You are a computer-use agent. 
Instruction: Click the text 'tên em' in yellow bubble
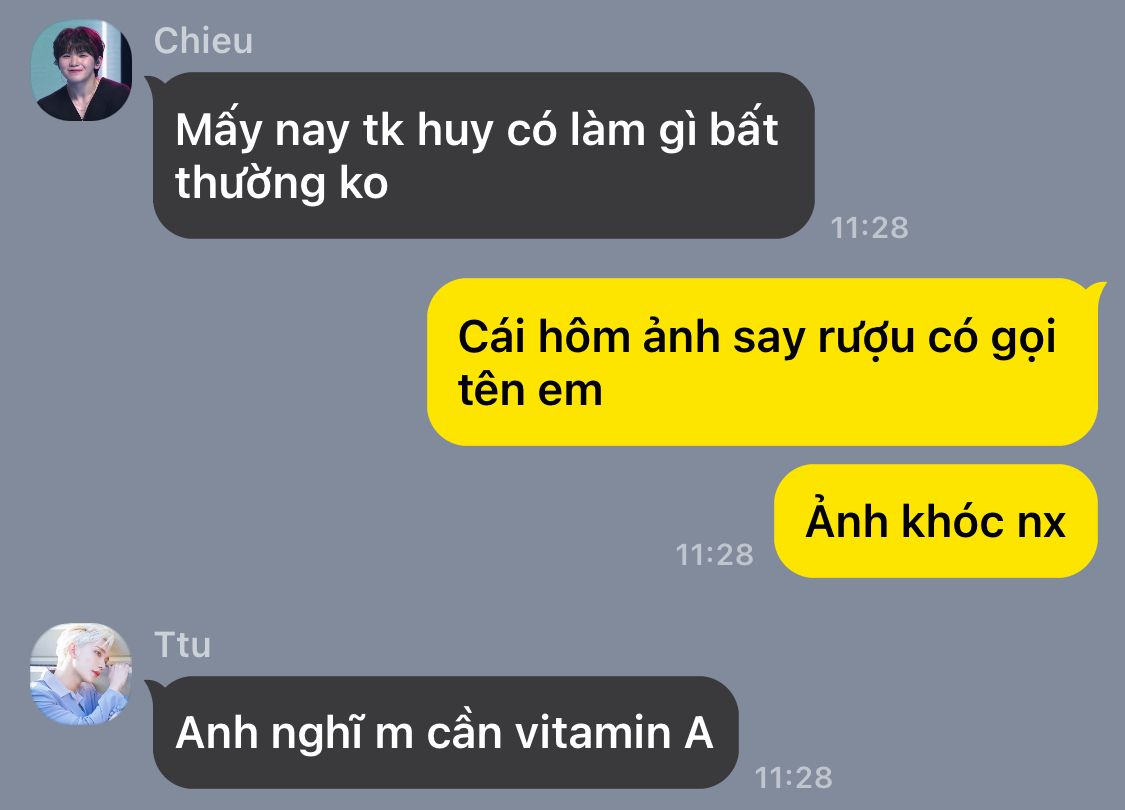click(x=530, y=391)
